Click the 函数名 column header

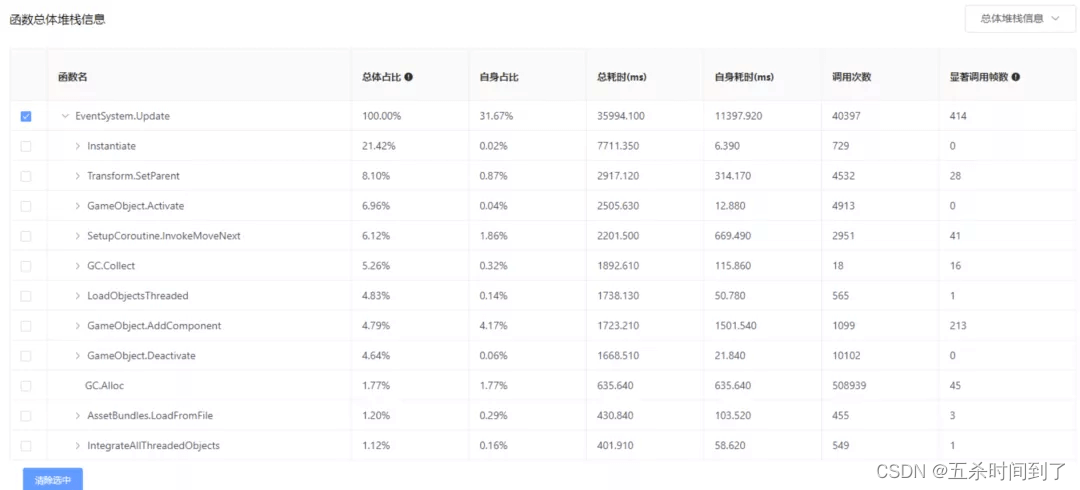click(x=72, y=77)
